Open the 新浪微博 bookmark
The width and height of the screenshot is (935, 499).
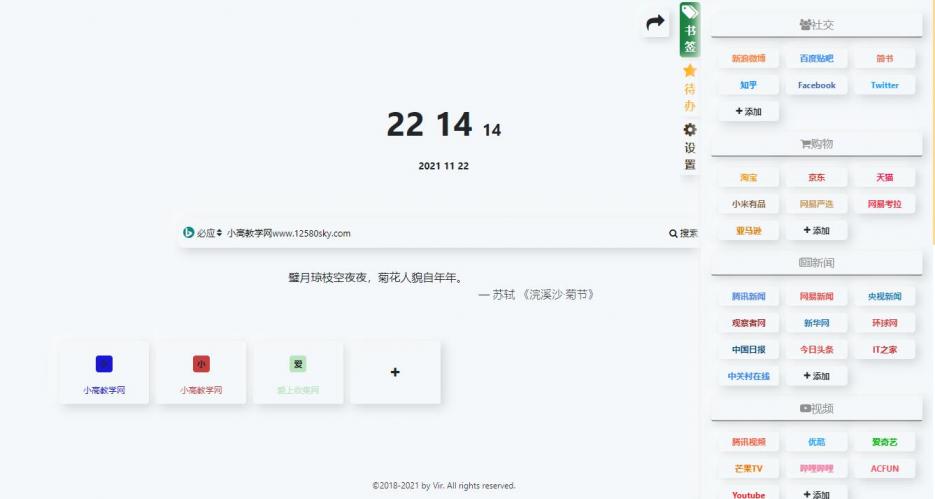[748, 58]
